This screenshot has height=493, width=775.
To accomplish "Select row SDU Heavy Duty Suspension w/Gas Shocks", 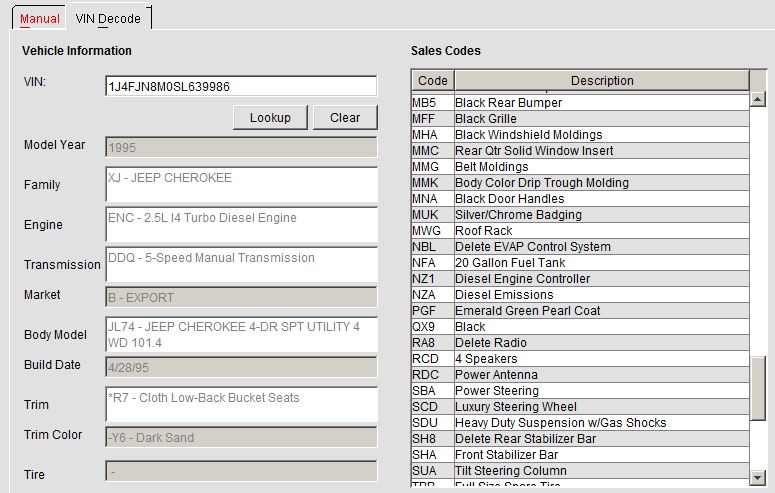I will coord(580,422).
